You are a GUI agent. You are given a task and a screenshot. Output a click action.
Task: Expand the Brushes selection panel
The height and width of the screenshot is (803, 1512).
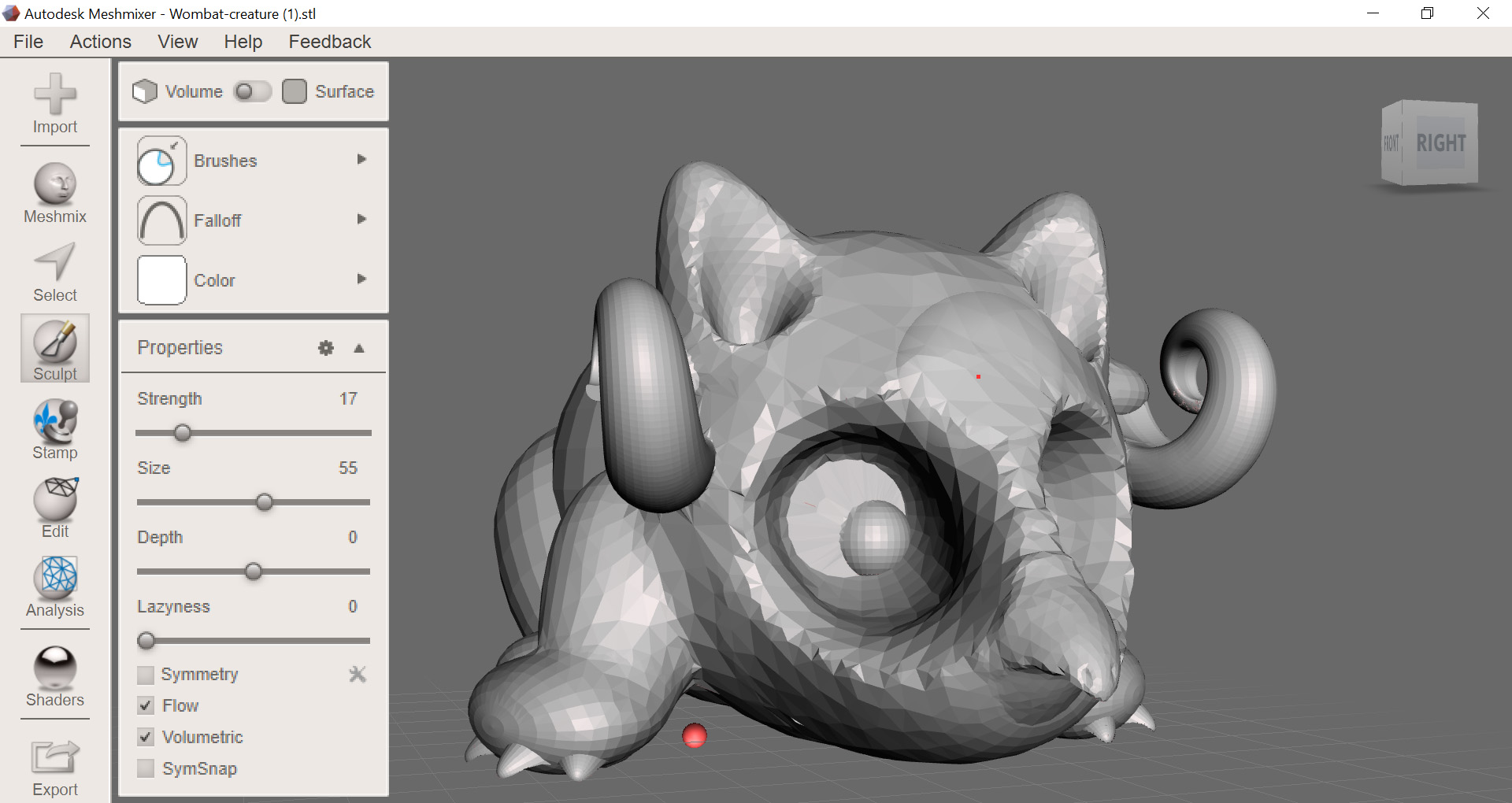coord(361,160)
